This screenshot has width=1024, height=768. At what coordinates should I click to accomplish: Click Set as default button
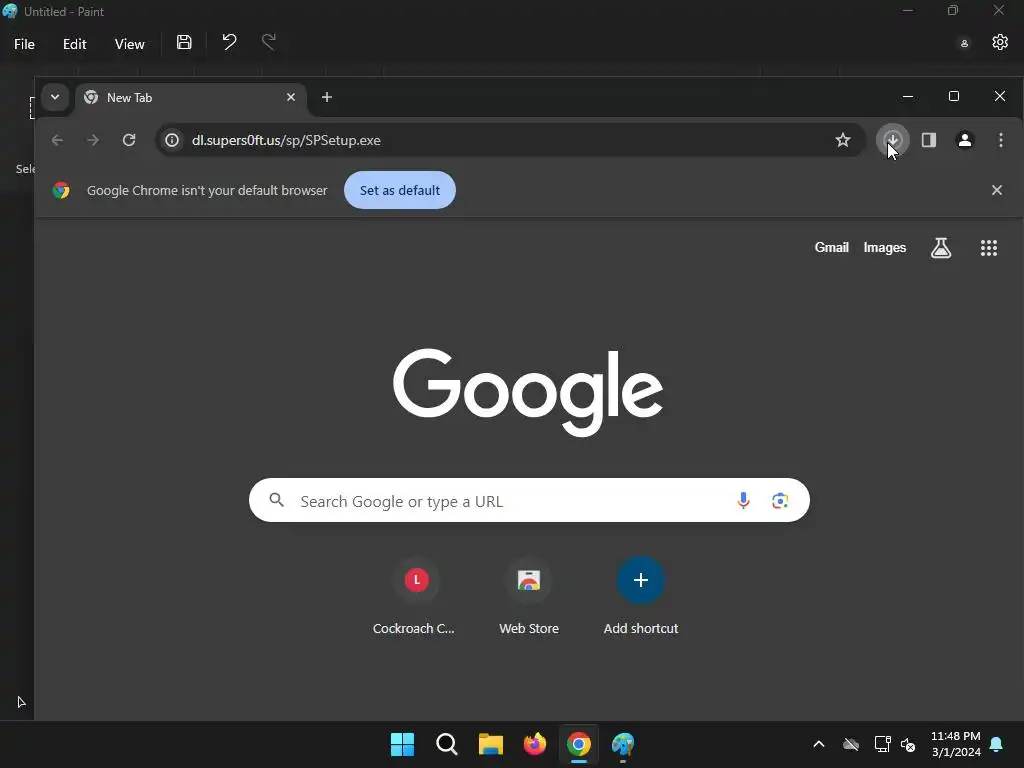(400, 190)
